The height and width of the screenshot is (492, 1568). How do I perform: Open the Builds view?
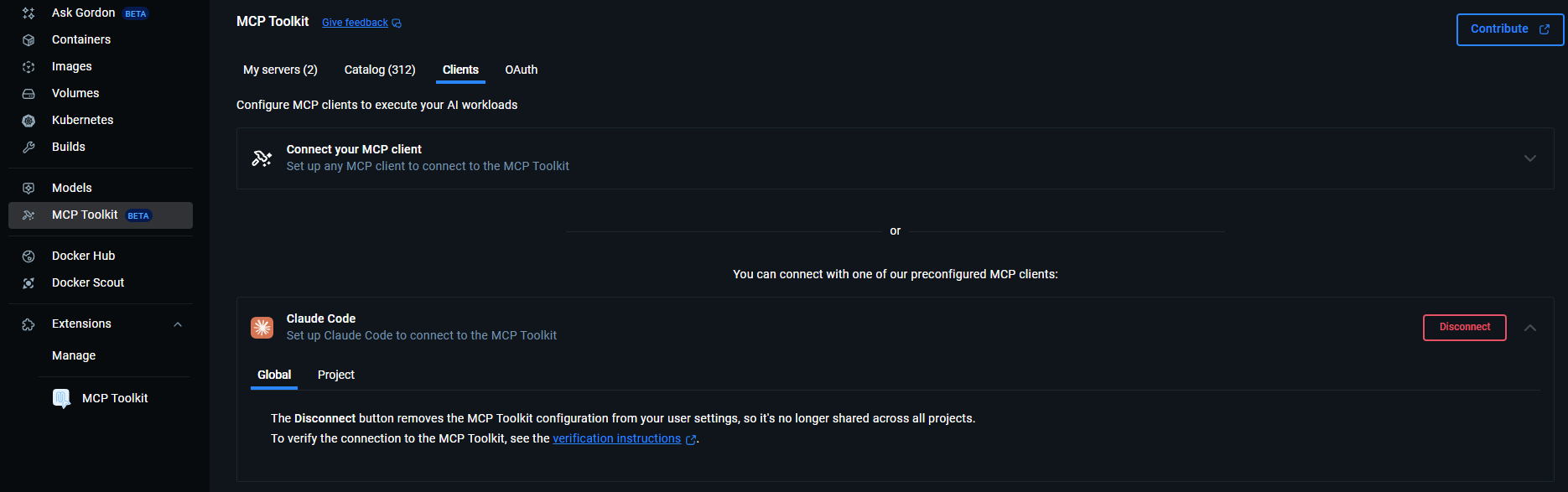(101, 147)
